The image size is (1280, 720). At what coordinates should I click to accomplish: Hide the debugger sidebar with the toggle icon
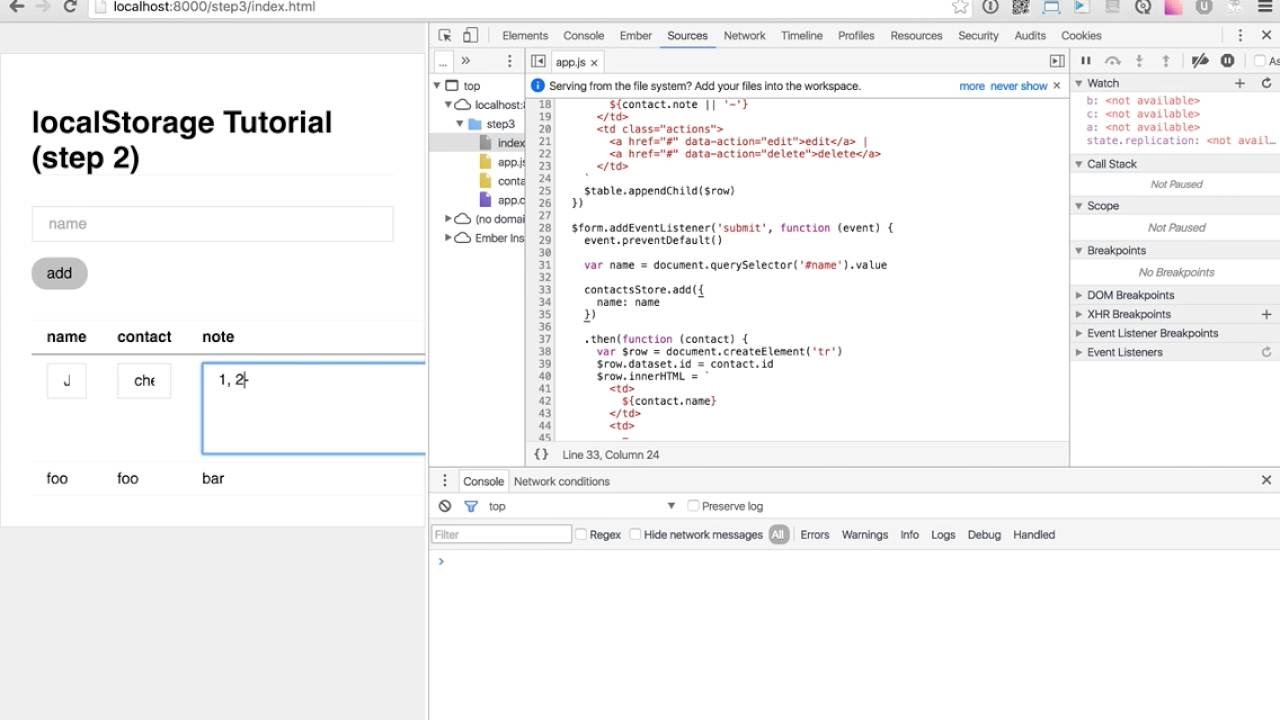point(1056,61)
